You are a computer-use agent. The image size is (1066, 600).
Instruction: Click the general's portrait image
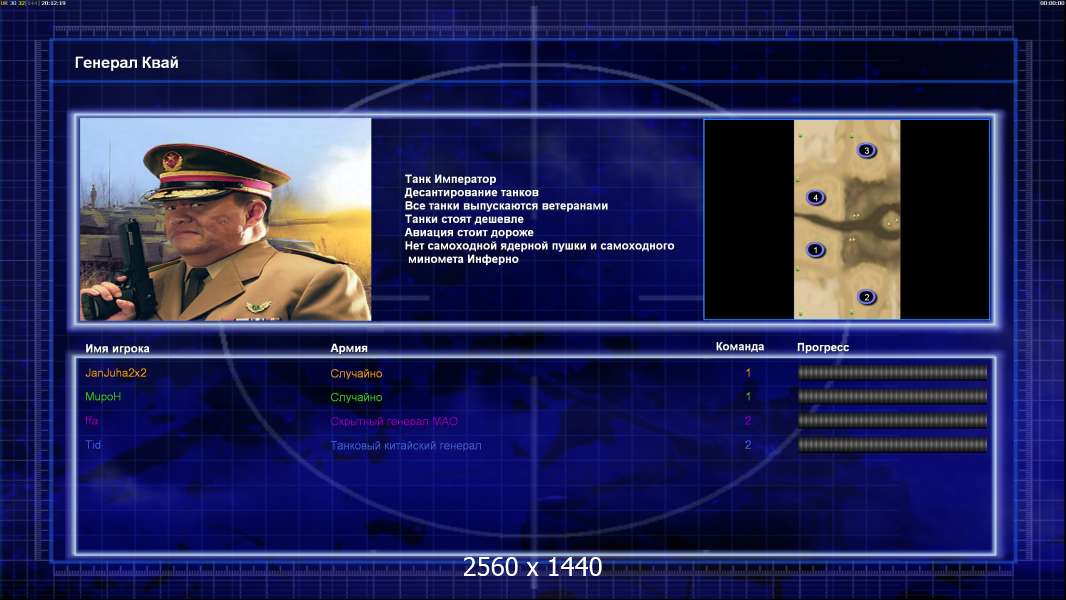click(x=226, y=219)
